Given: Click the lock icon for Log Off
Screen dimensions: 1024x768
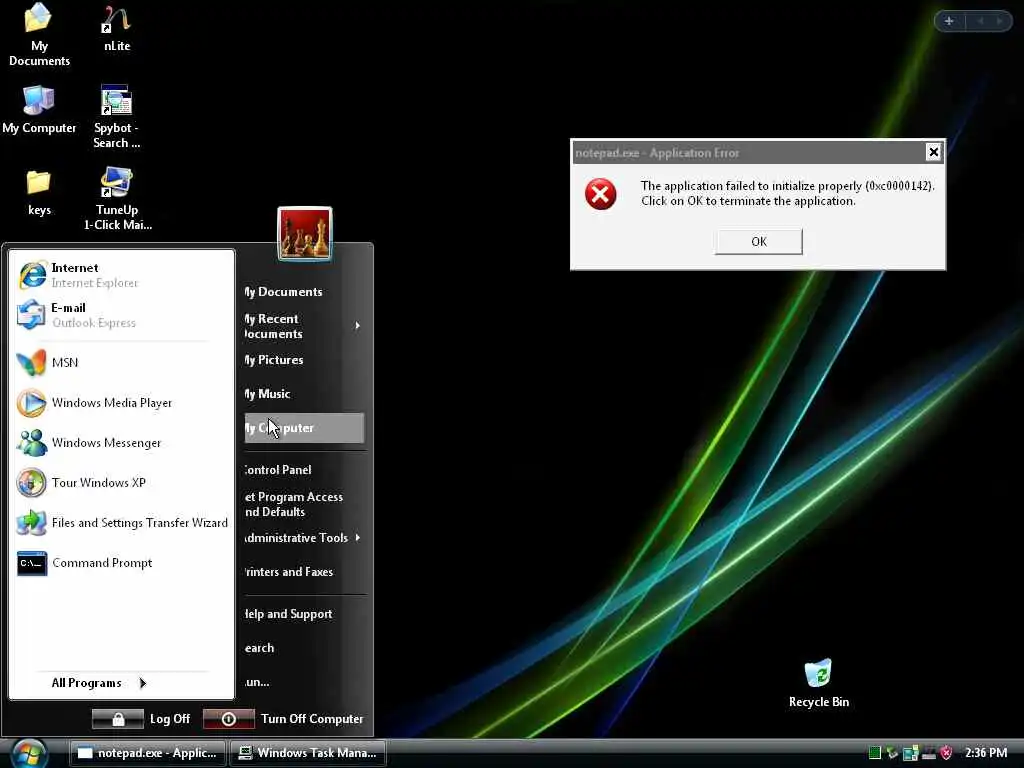Looking at the screenshot, I should (x=118, y=719).
